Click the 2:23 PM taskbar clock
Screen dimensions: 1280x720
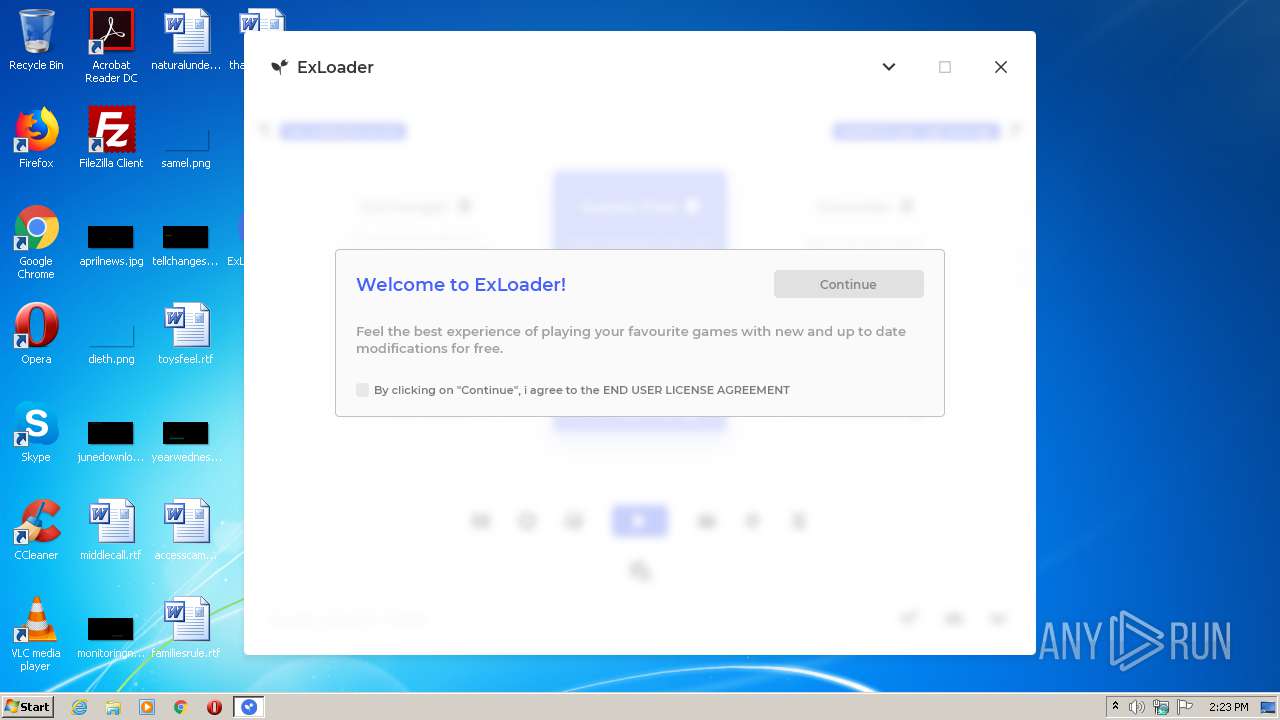[x=1229, y=707]
